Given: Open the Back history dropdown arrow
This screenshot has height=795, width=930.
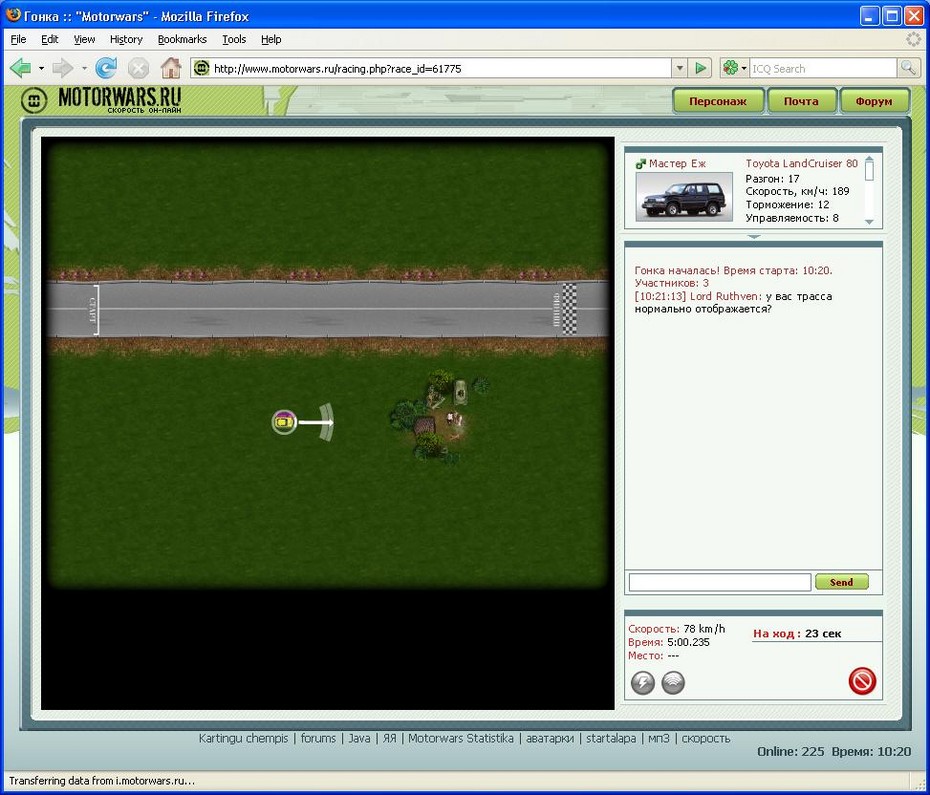Looking at the screenshot, I should pos(41,68).
